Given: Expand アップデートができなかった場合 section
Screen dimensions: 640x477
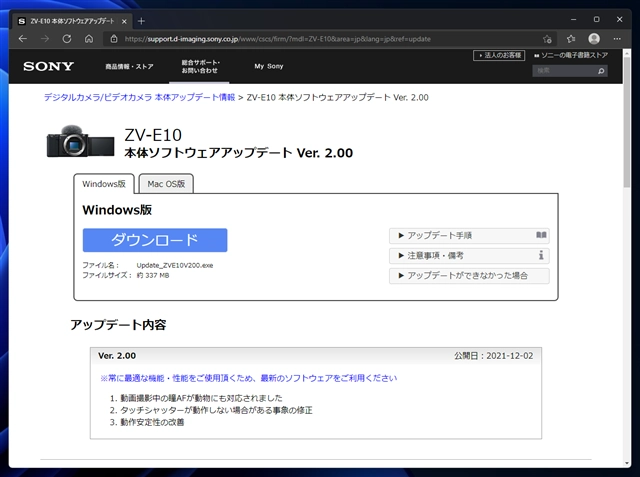Looking at the screenshot, I should click(469, 276).
